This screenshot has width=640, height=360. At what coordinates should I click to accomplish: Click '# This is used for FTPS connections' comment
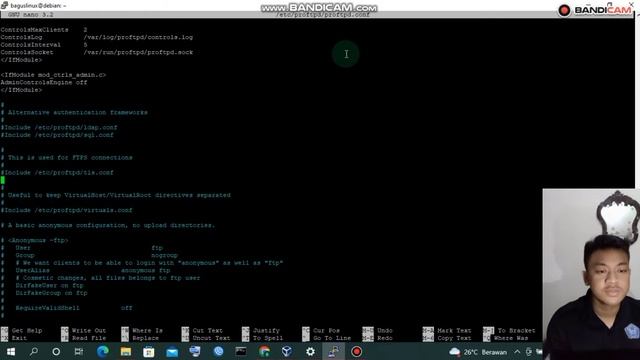(x=67, y=158)
